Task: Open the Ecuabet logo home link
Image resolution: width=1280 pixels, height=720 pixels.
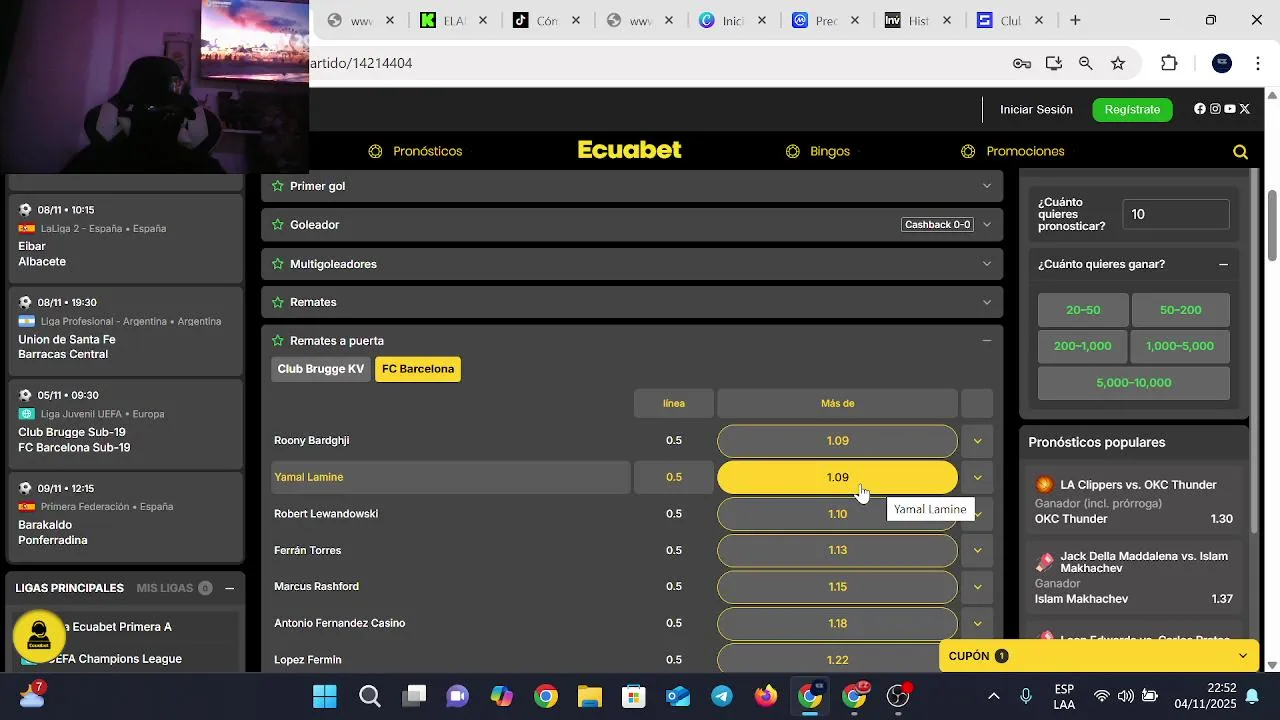Action: click(x=629, y=150)
